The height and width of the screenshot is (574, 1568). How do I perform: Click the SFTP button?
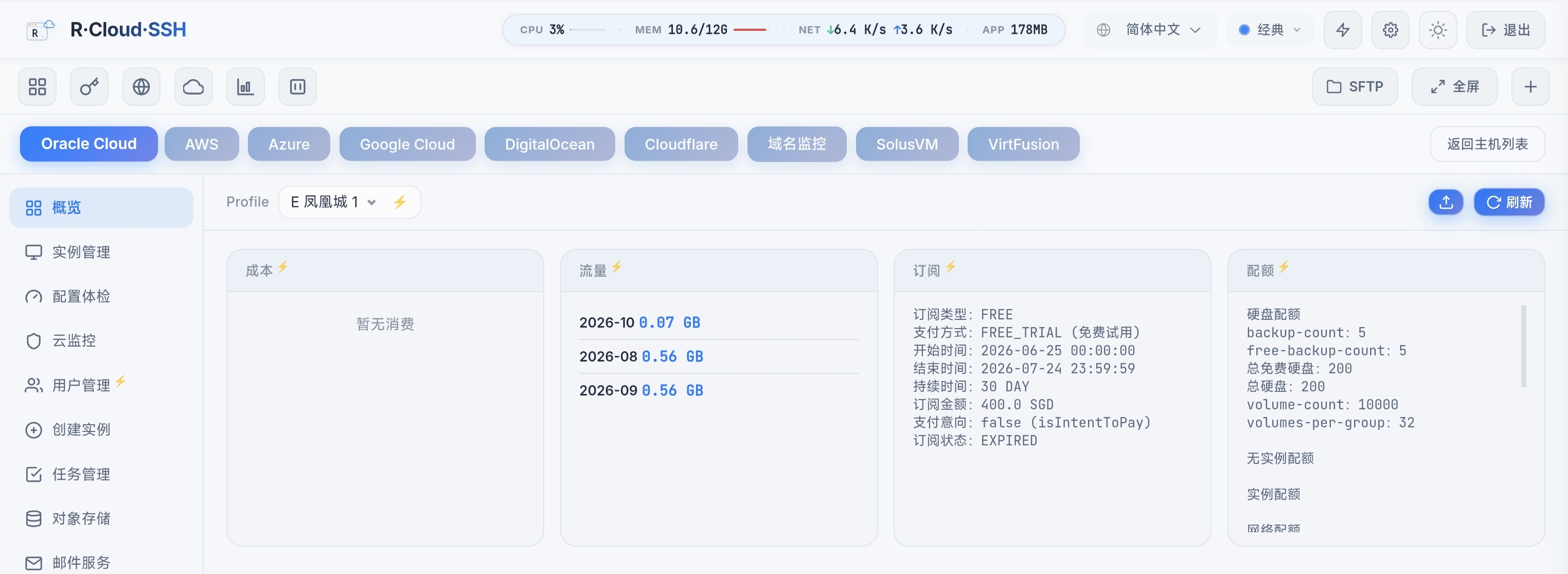[x=1355, y=86]
